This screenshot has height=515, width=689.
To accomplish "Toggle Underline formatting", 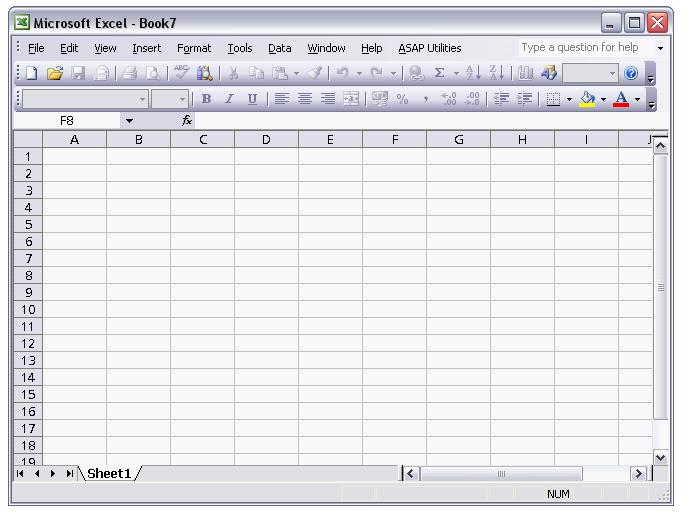I will click(252, 99).
